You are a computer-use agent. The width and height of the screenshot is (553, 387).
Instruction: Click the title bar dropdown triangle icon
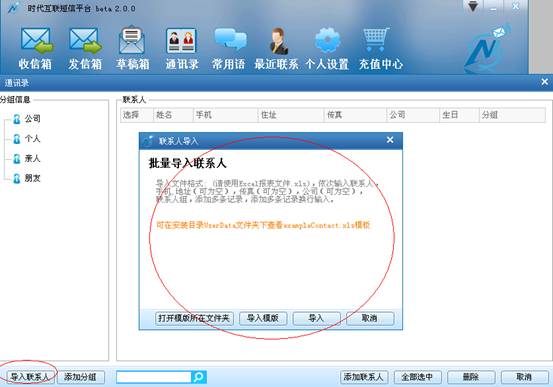473,6
